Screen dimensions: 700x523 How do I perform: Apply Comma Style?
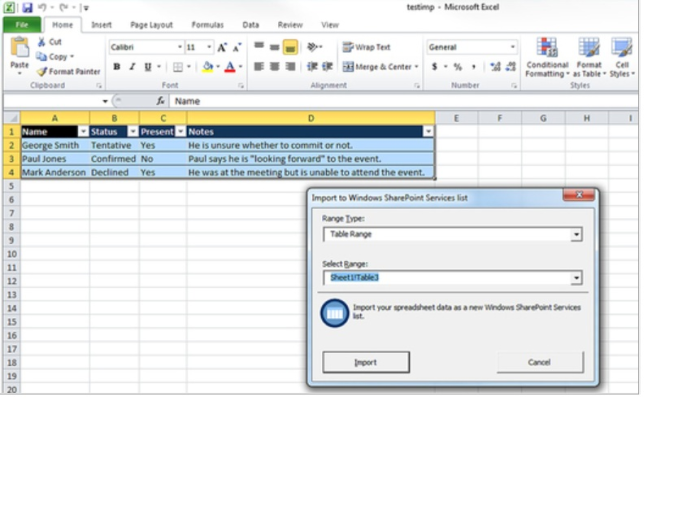(x=473, y=67)
